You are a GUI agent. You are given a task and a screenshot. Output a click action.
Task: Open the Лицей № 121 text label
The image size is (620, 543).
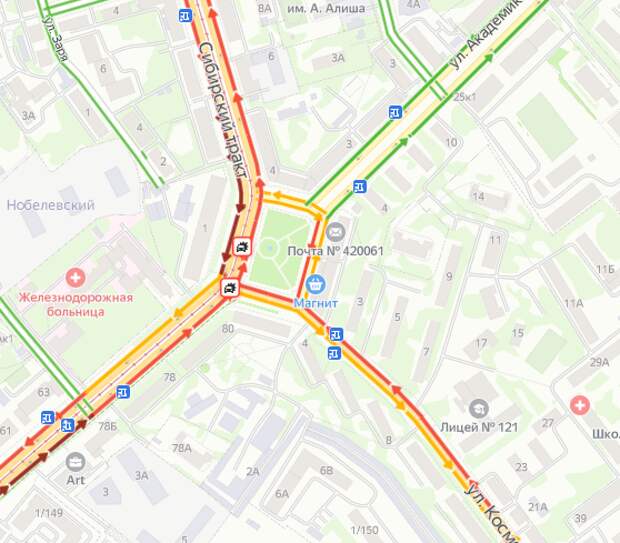[x=479, y=427]
